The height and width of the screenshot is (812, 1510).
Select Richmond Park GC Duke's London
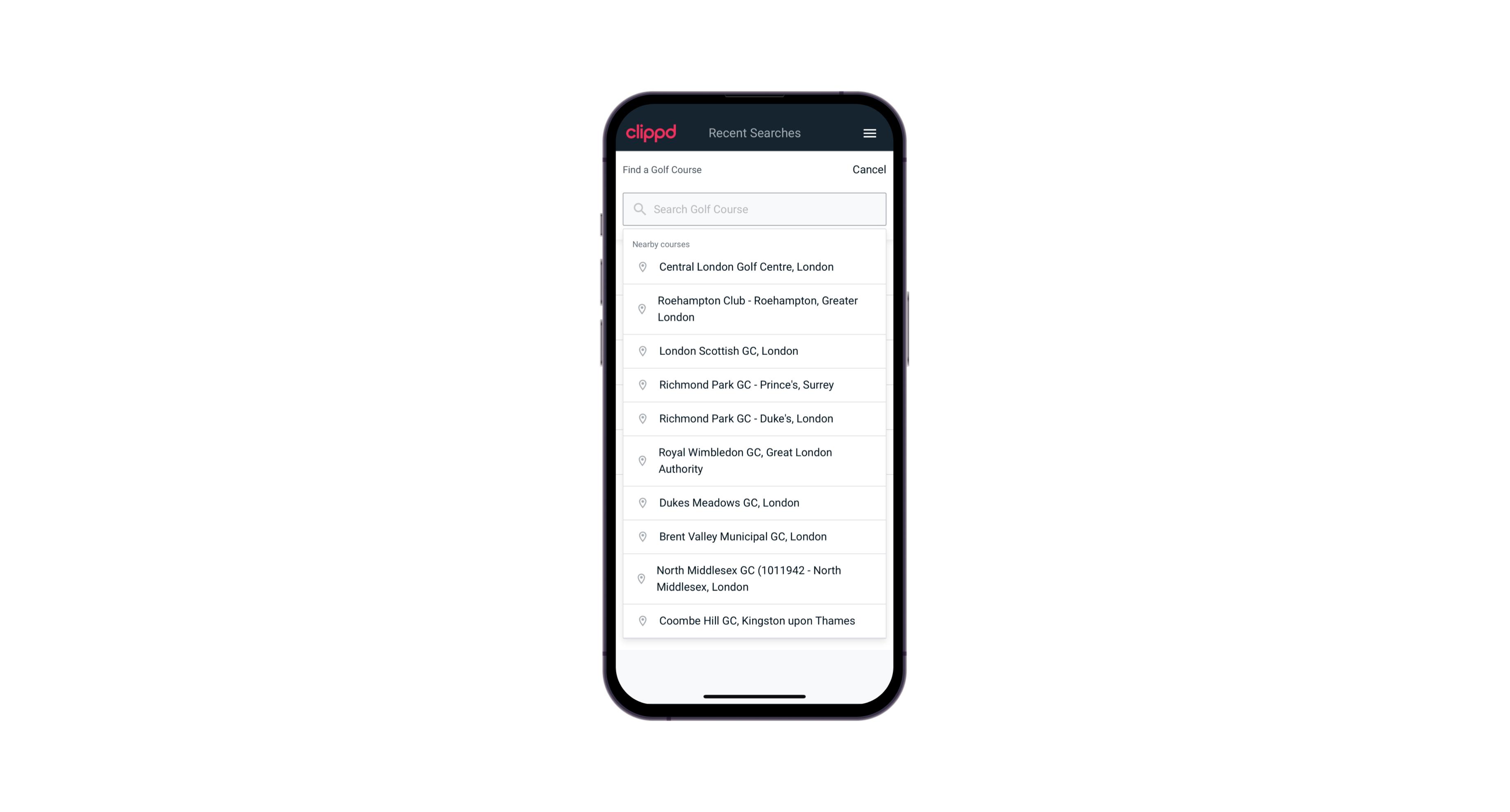point(754,418)
